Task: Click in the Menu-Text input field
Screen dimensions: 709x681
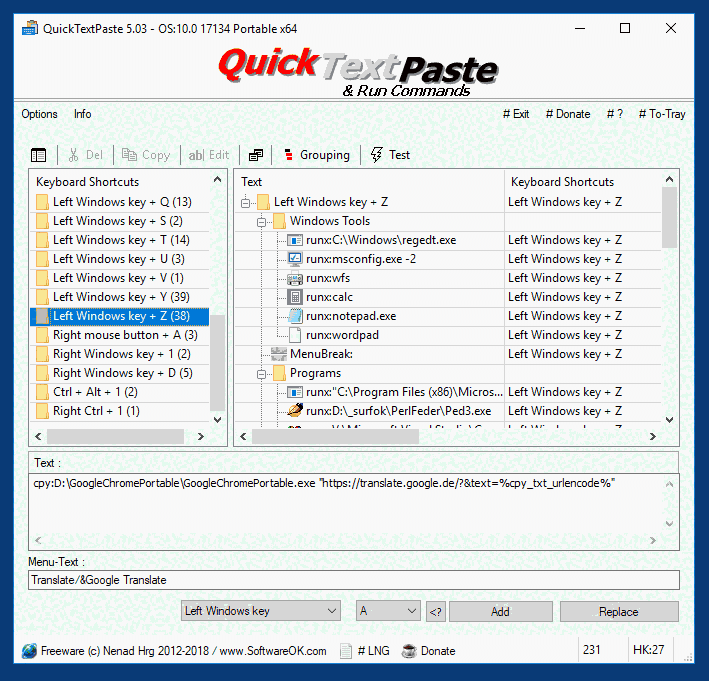Action: [354, 580]
